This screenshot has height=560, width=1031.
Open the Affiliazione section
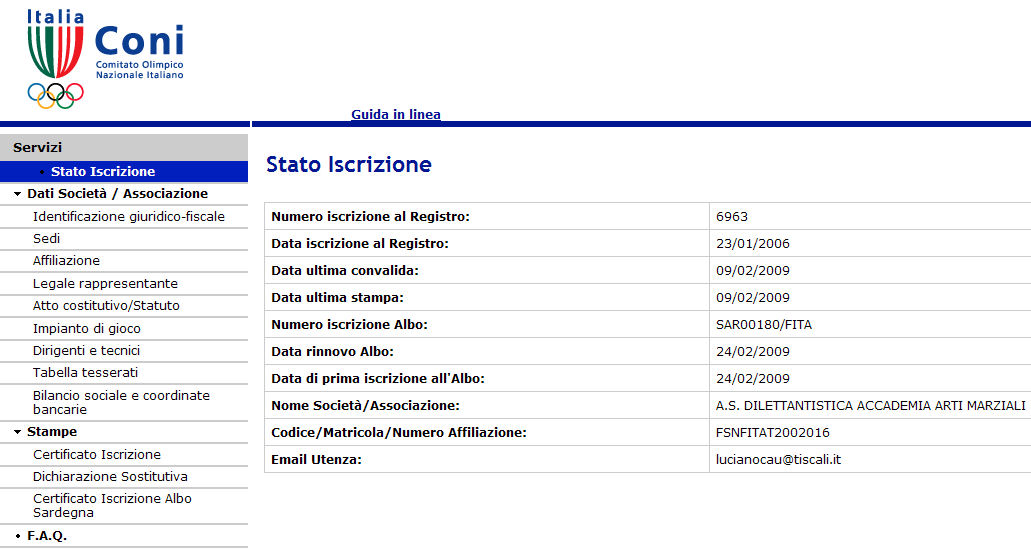(66, 261)
